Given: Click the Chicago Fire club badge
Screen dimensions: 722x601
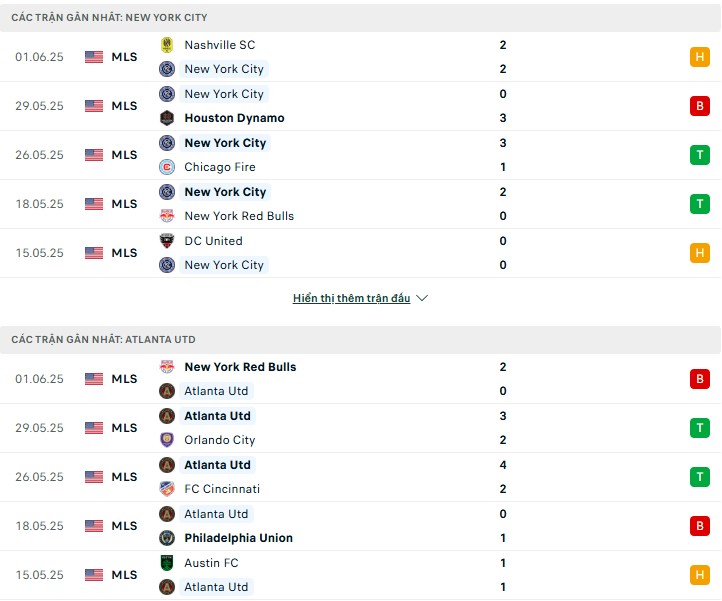Looking at the screenshot, I should coord(167,167).
